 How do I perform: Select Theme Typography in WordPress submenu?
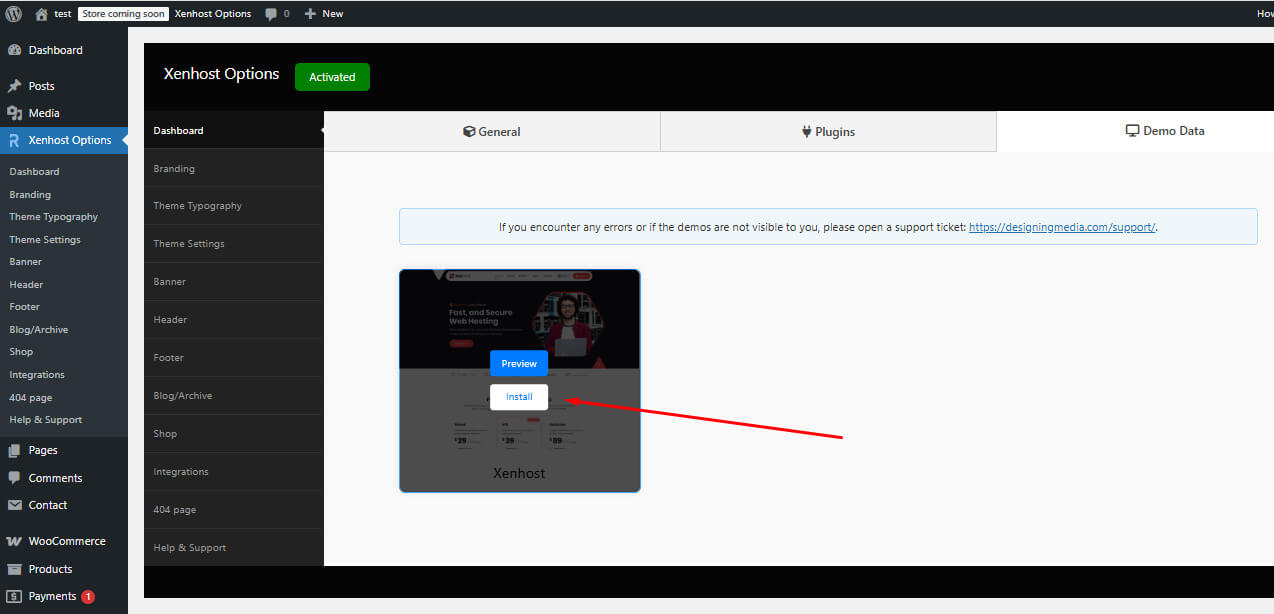tap(54, 217)
